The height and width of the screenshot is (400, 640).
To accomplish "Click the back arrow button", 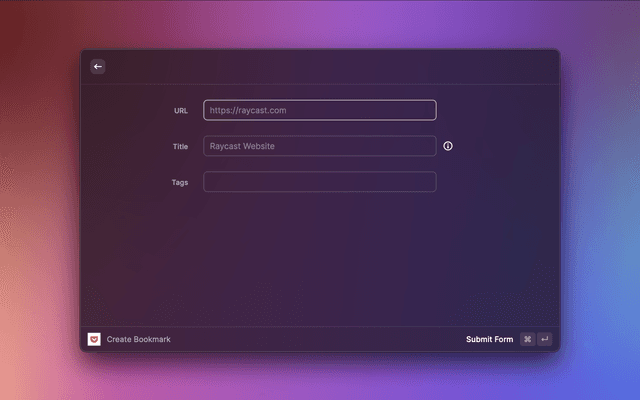I will 98,66.
